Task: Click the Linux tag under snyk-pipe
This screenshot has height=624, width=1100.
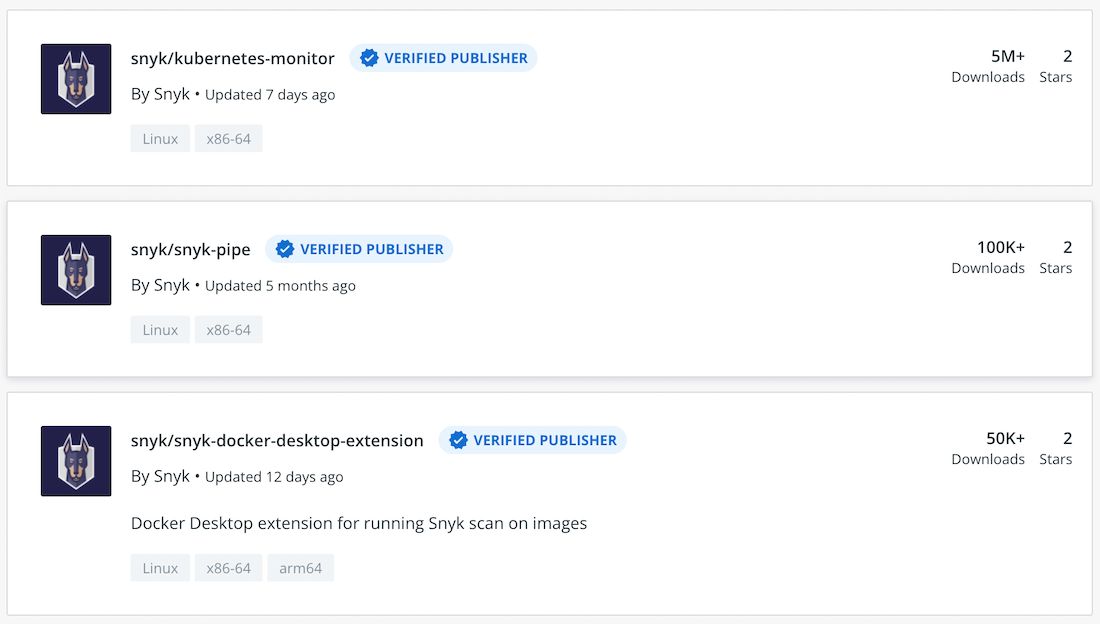Action: [x=160, y=330]
